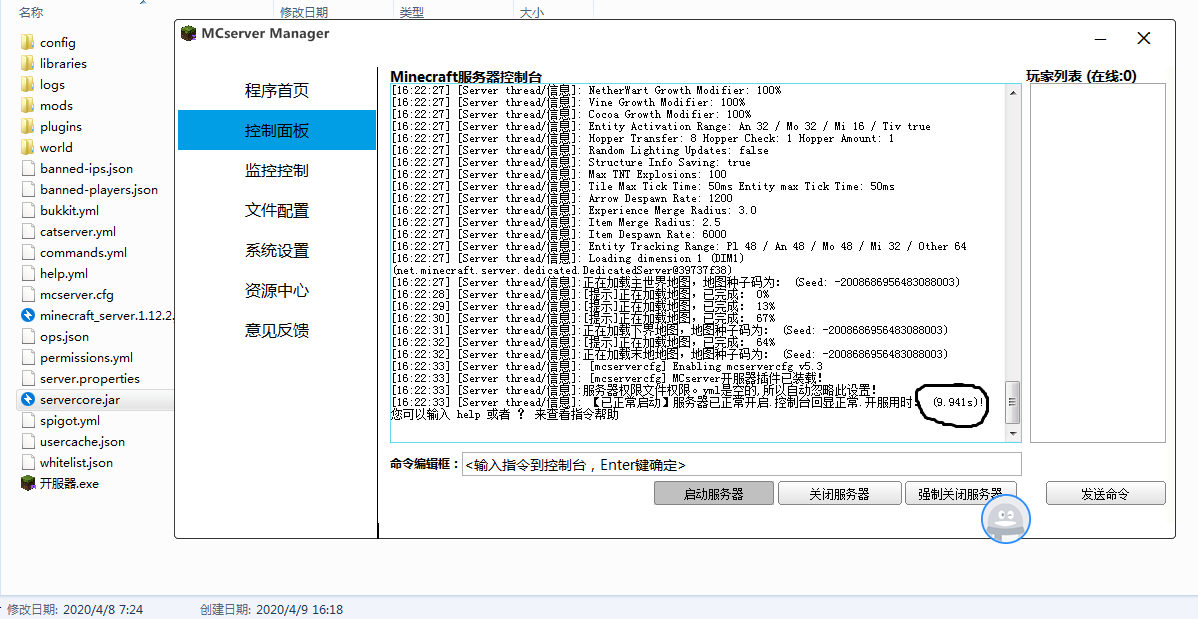Open the 监控控制 page
The width and height of the screenshot is (1198, 619).
click(277, 170)
